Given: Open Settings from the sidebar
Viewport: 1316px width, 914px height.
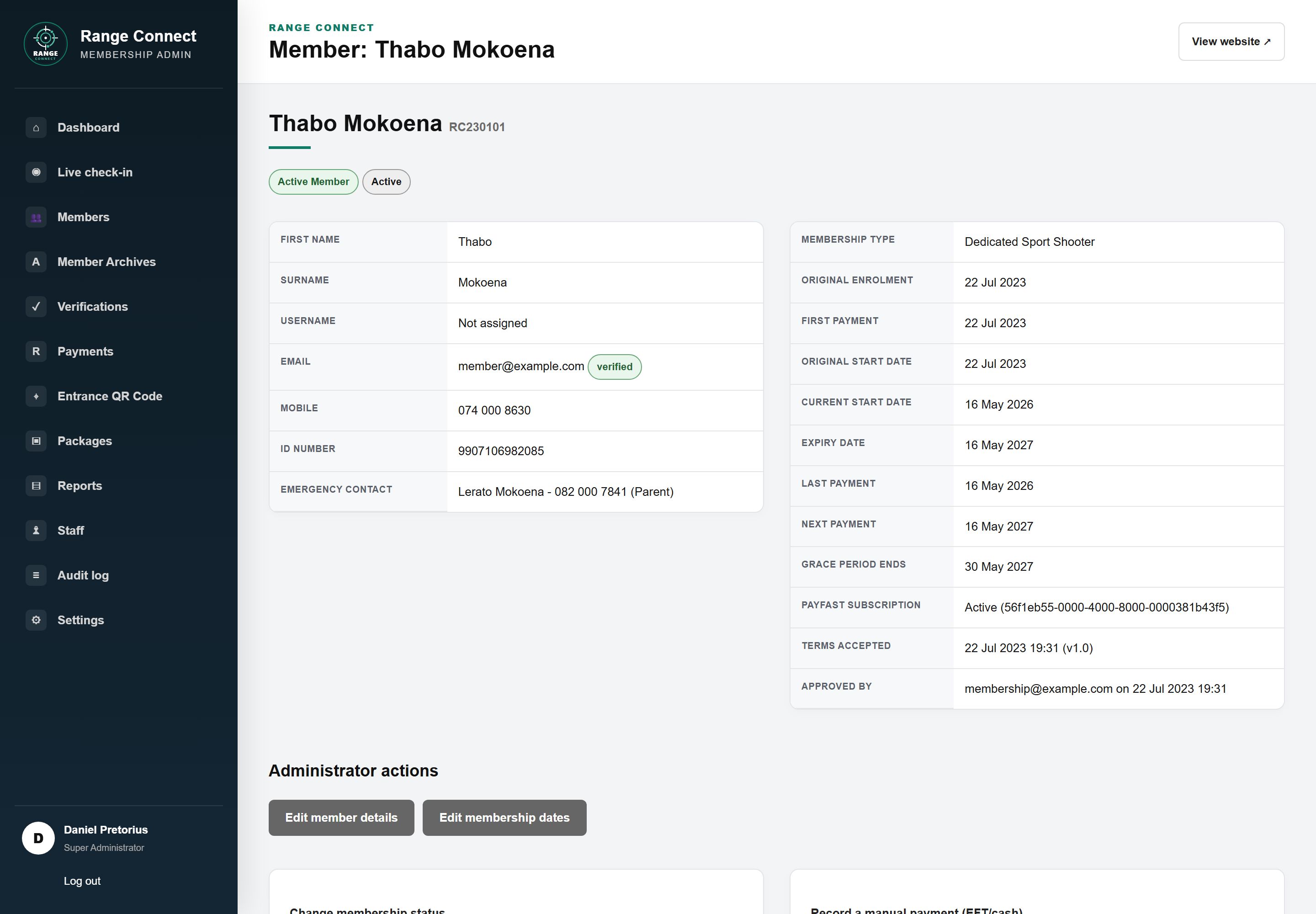Looking at the screenshot, I should [x=81, y=620].
